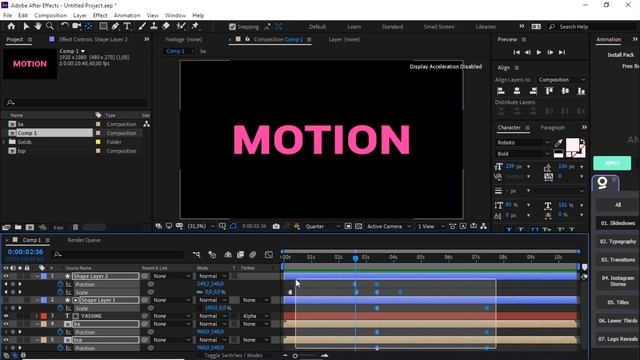Hide YASSINE layer with eye toggle

[6, 316]
